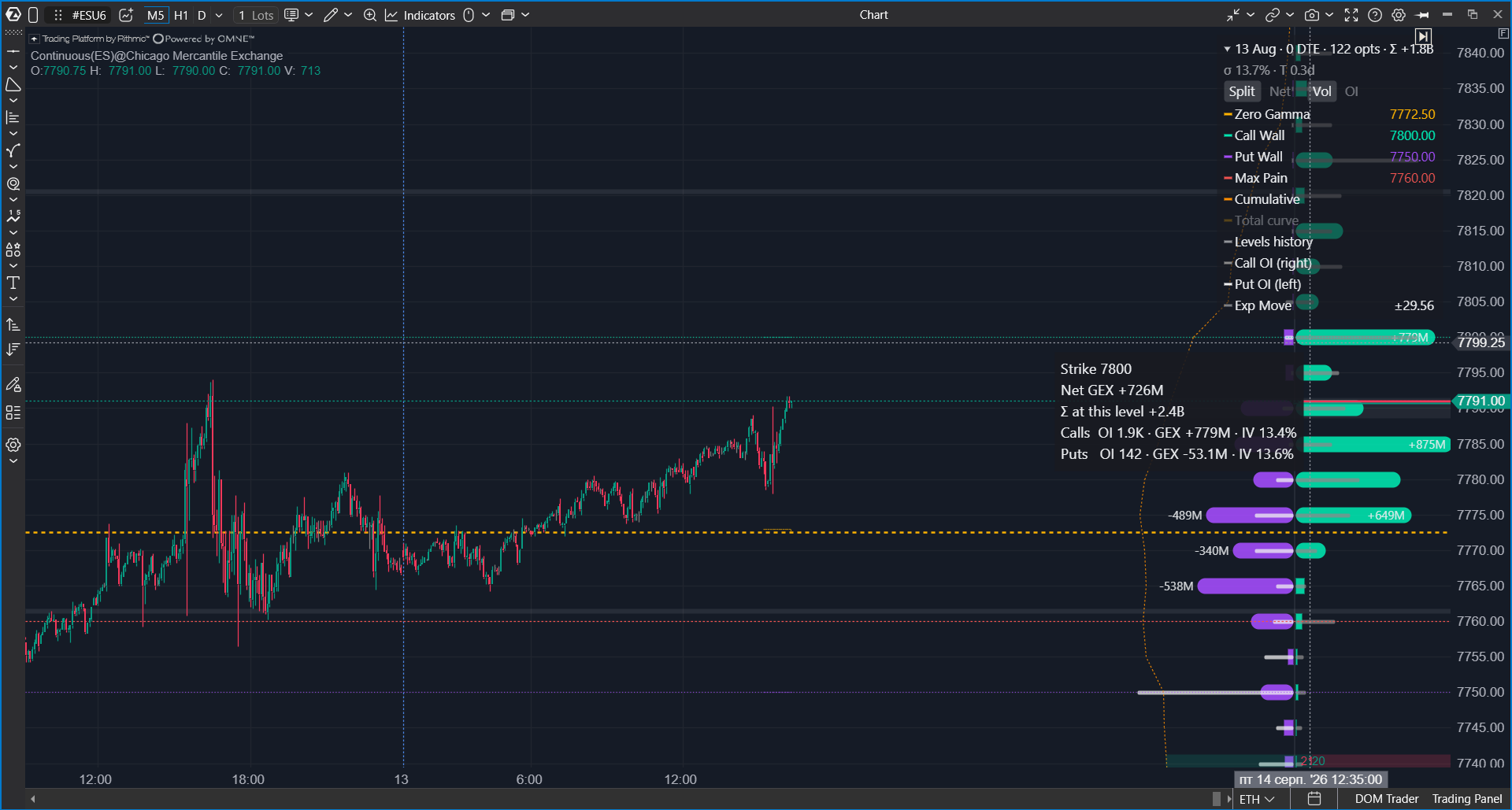Select the horizontal line drawing tool
This screenshot has height=810, width=1512.
tap(13, 51)
